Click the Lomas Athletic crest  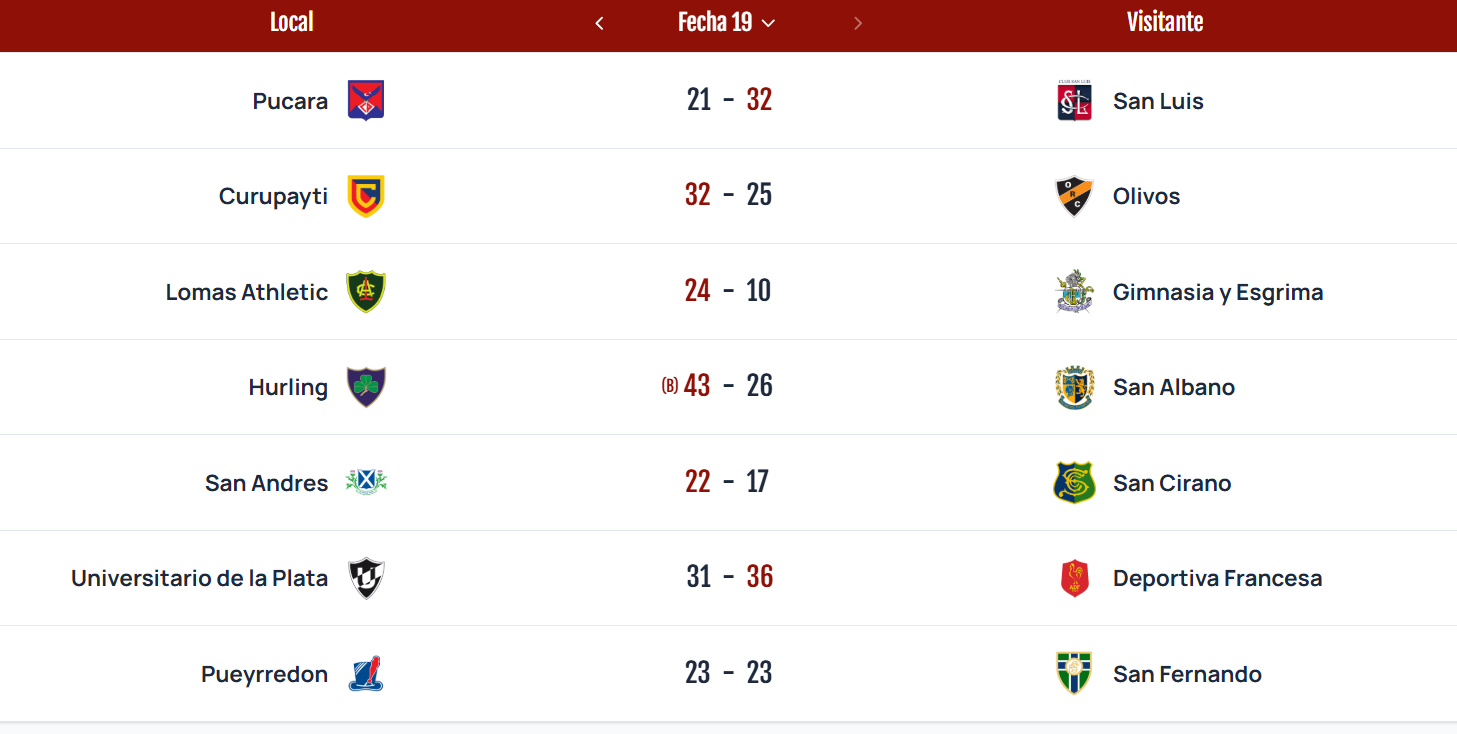click(366, 292)
